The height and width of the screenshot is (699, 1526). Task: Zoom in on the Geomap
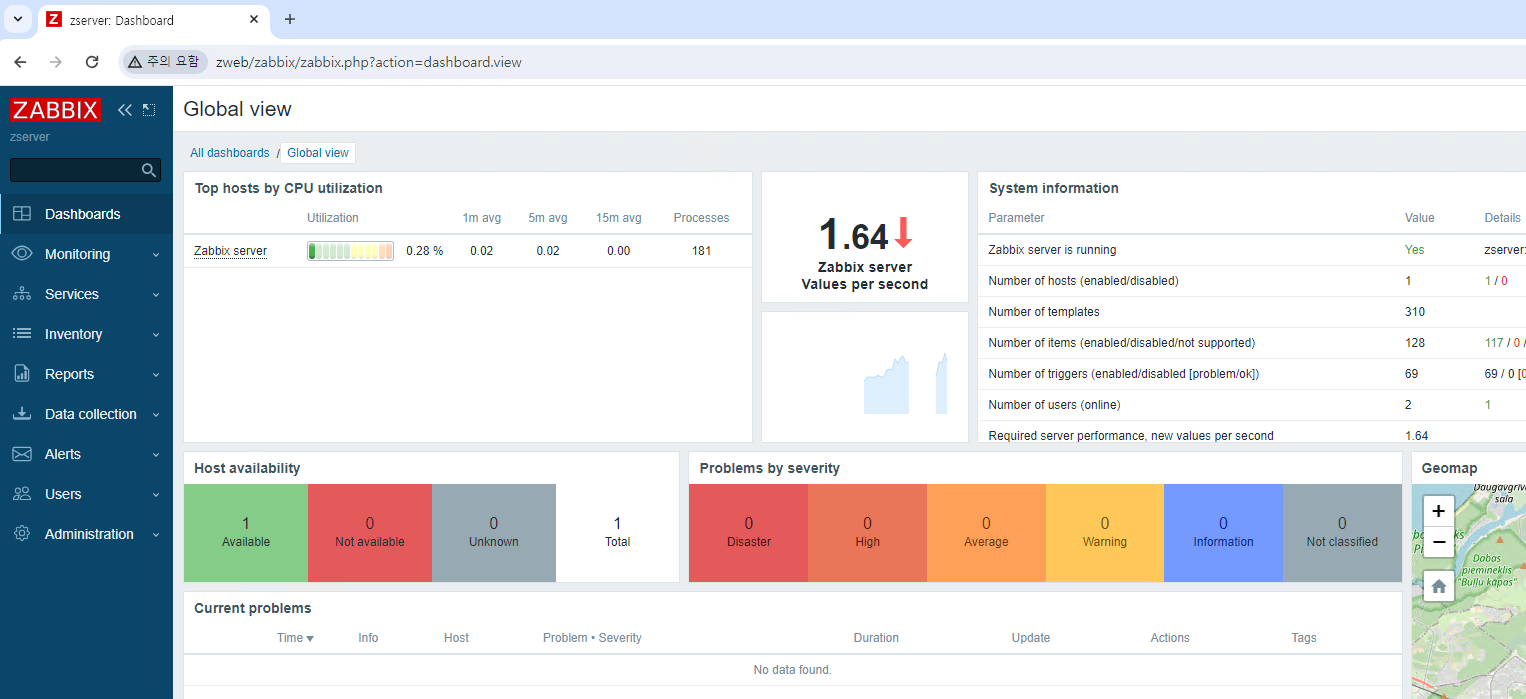point(1438,511)
